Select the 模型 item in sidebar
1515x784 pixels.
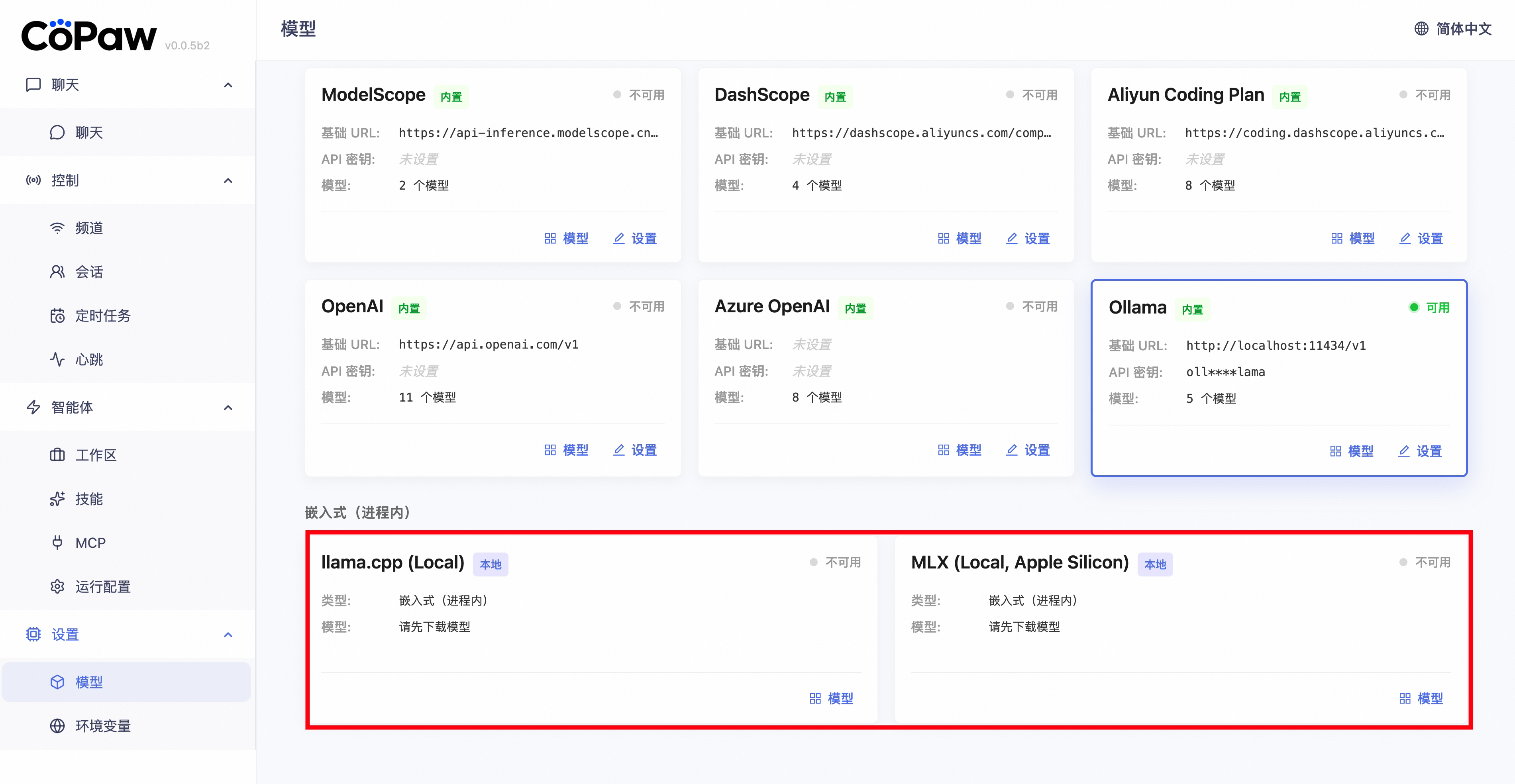tap(89, 682)
